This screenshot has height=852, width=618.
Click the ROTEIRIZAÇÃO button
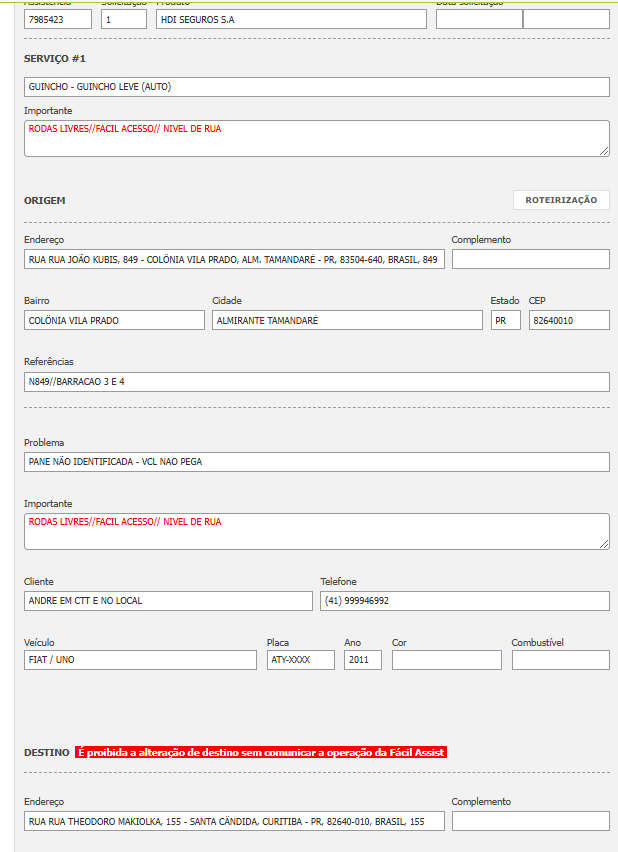pos(561,200)
